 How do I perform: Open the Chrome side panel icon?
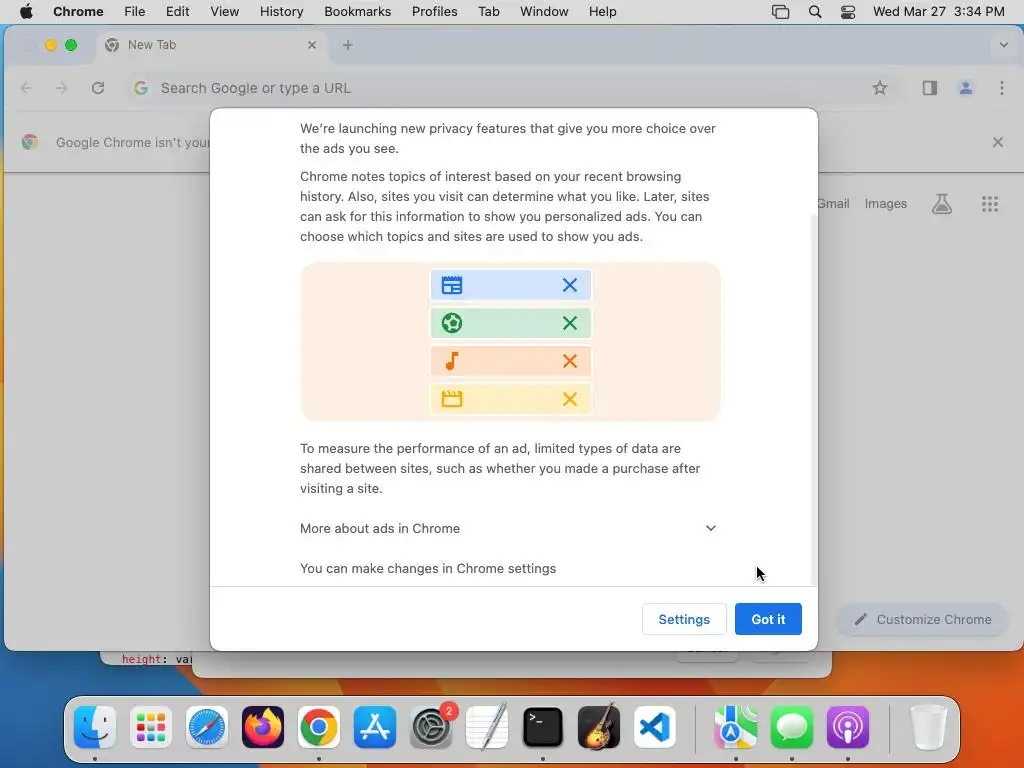pos(929,88)
